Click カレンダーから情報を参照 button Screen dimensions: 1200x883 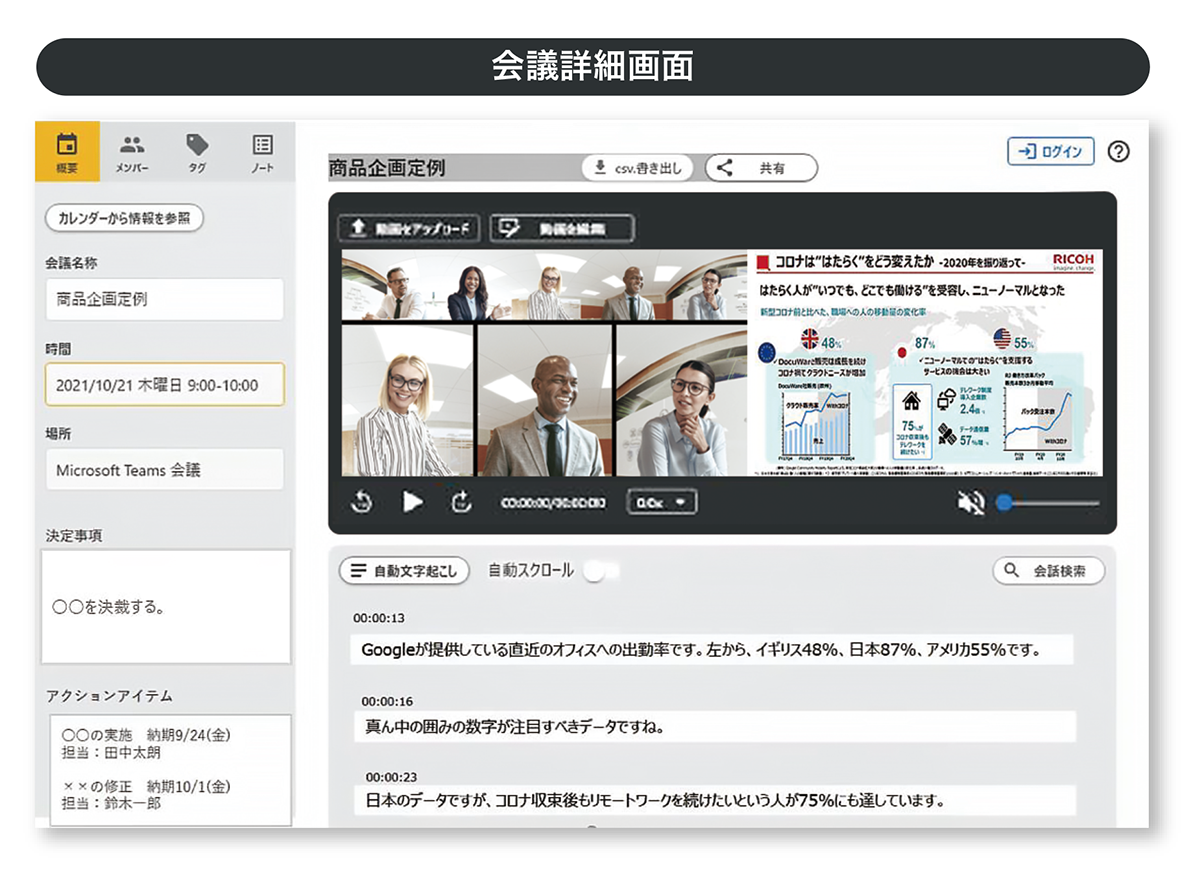coord(123,217)
